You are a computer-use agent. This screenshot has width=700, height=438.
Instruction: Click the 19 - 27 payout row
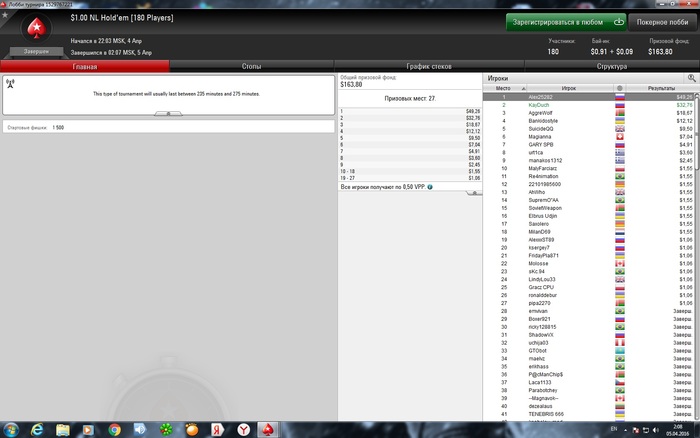pyautogui.click(x=410, y=178)
